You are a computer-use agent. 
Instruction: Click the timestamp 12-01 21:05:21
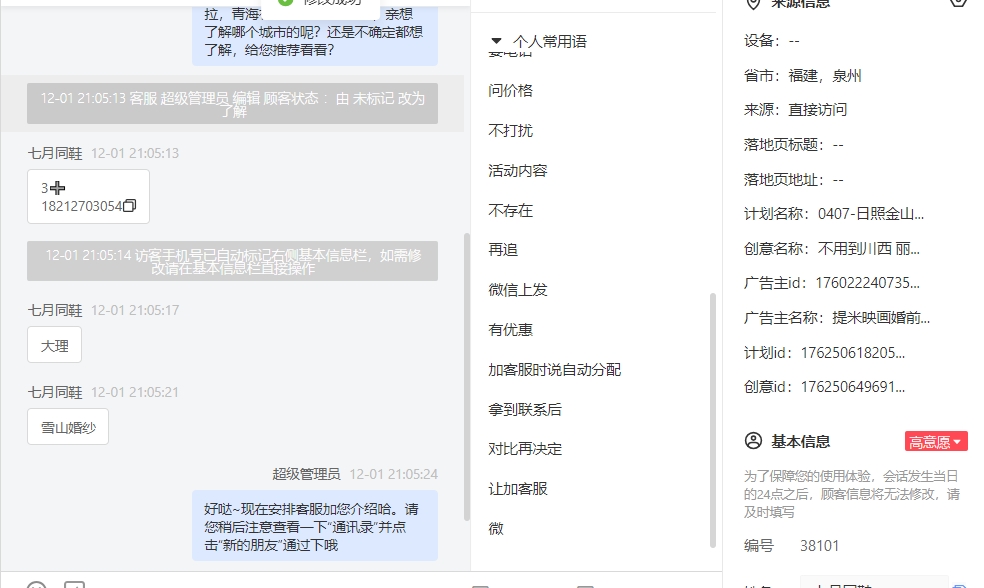click(x=135, y=392)
